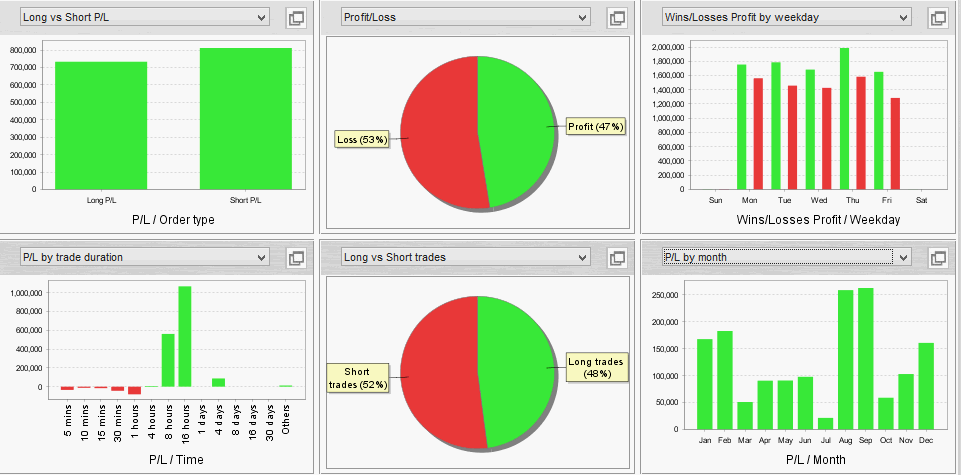Viewport: 961px width, 475px height.
Task: Pop out Wins/Losses Profit by weekday chart
Action: click(x=938, y=18)
